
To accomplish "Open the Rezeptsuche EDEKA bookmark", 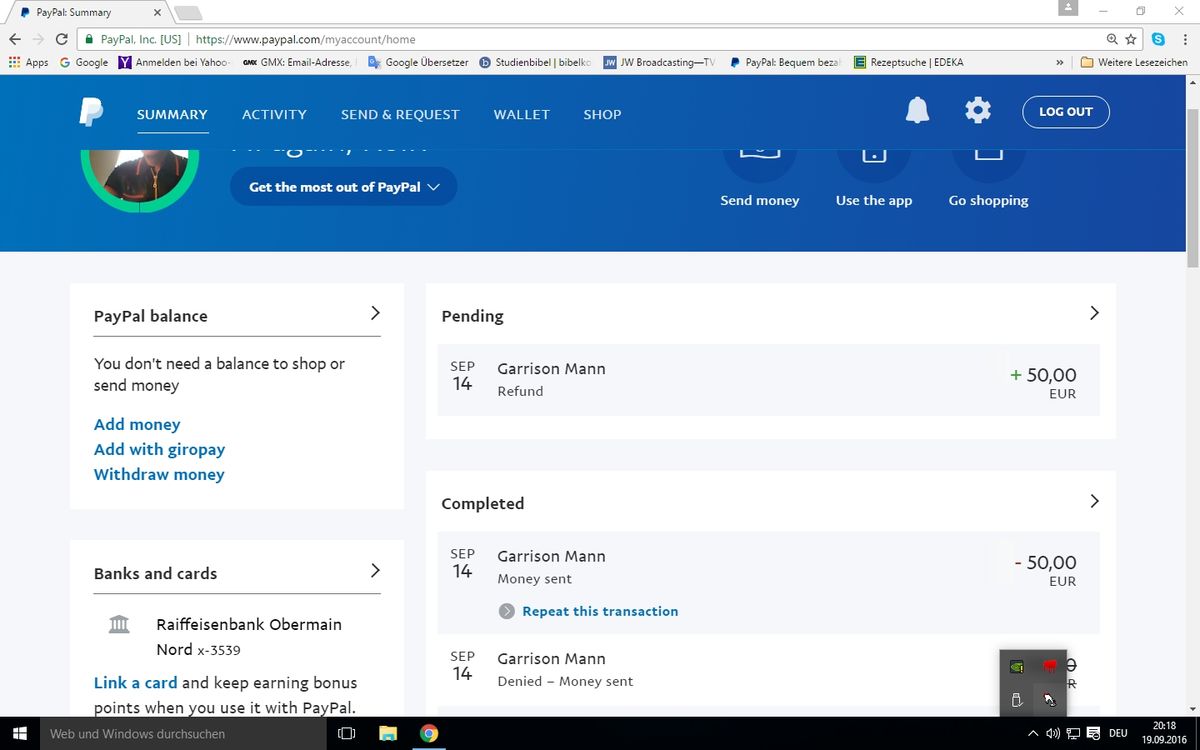I will click(909, 62).
